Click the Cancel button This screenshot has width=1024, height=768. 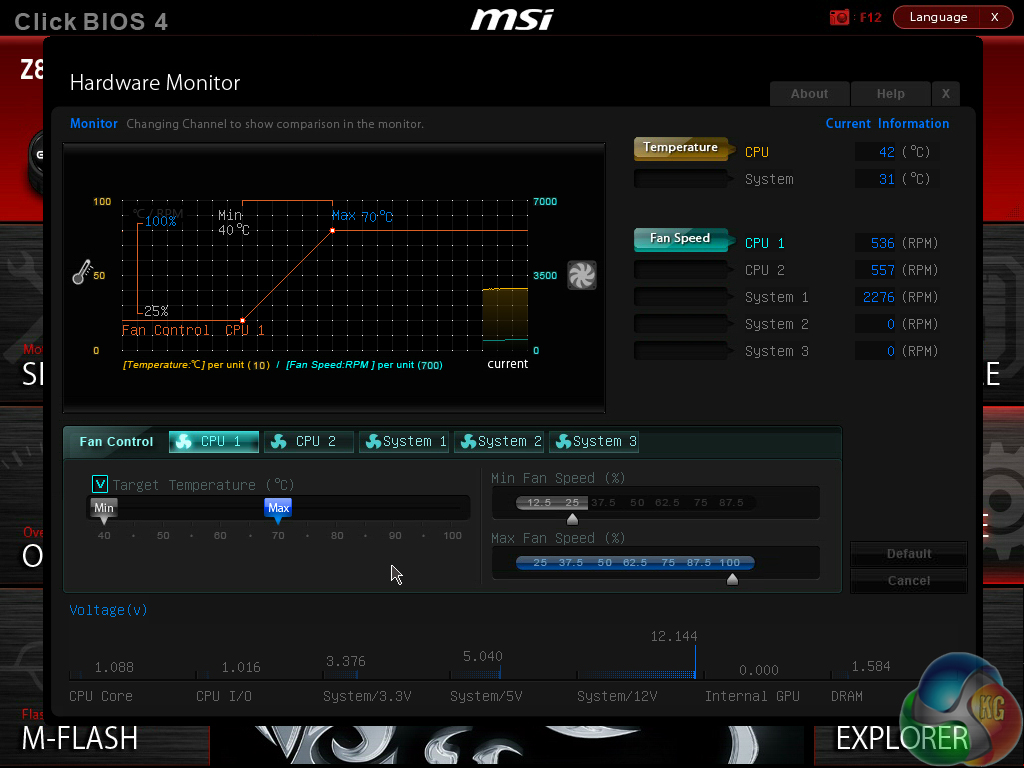908,580
